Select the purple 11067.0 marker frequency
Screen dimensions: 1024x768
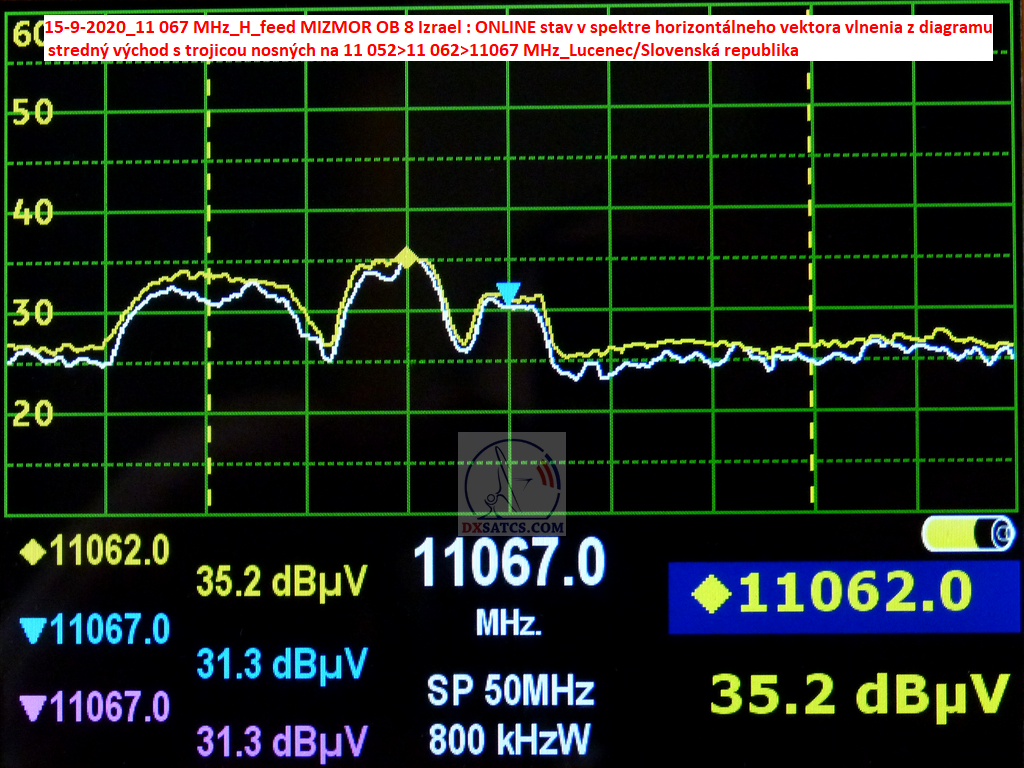(110, 708)
